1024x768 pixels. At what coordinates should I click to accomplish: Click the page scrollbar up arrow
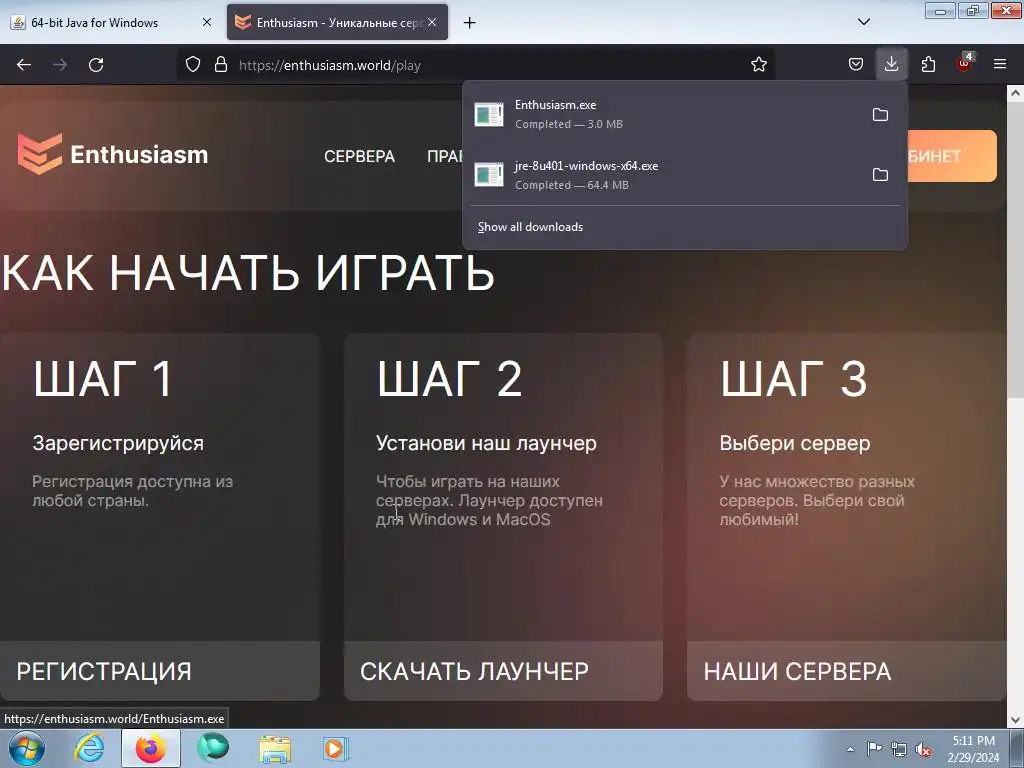[x=1016, y=93]
